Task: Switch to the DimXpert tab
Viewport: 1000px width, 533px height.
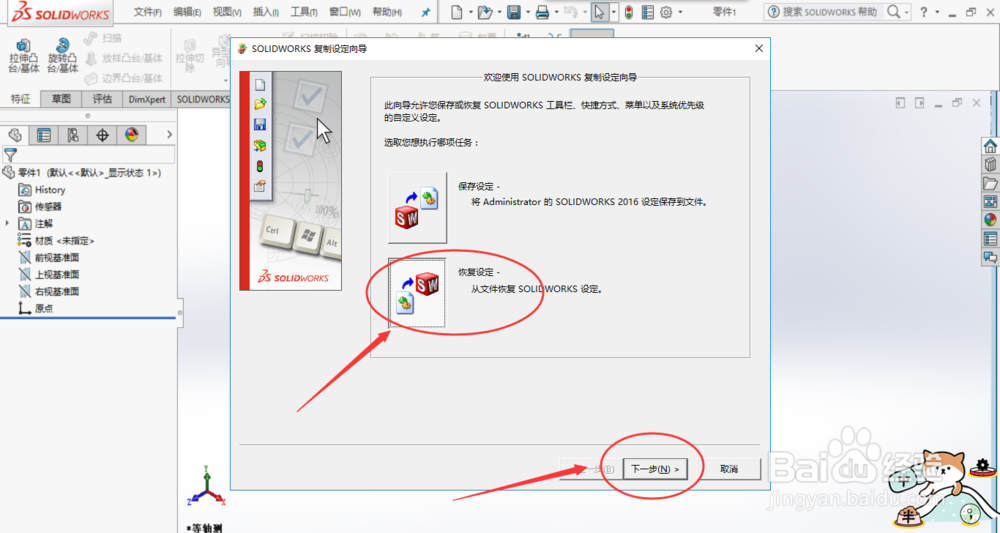Action: point(147,99)
